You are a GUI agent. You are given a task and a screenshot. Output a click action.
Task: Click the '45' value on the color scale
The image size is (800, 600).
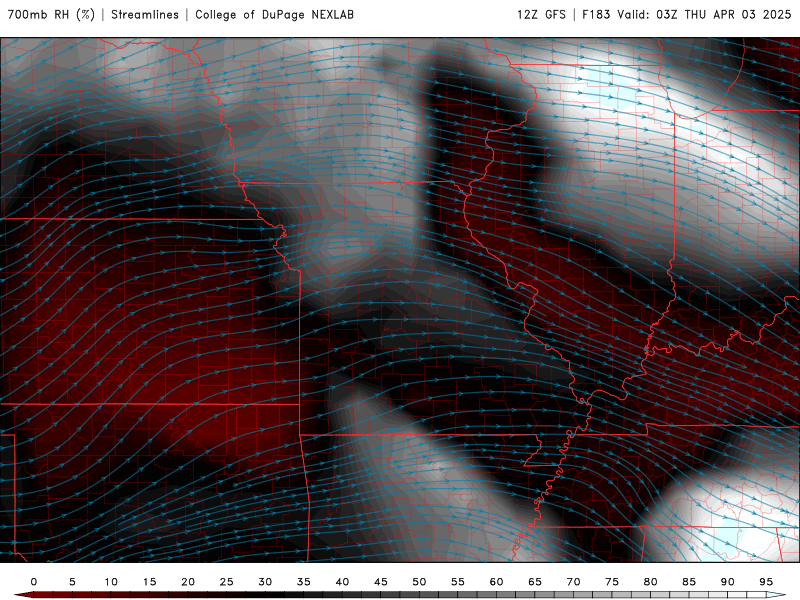click(381, 582)
